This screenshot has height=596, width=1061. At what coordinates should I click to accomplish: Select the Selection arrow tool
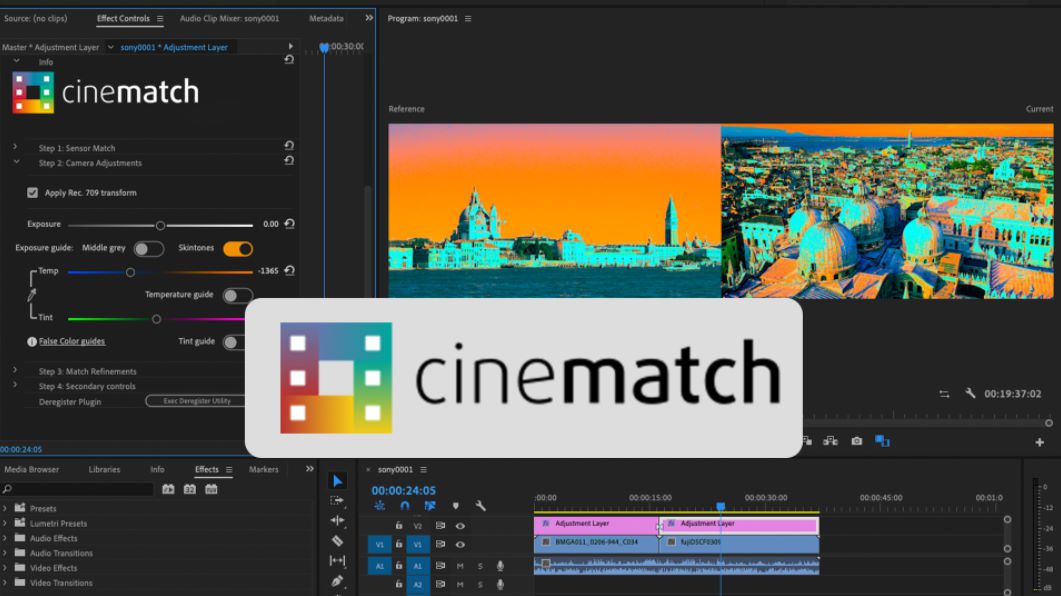point(337,481)
